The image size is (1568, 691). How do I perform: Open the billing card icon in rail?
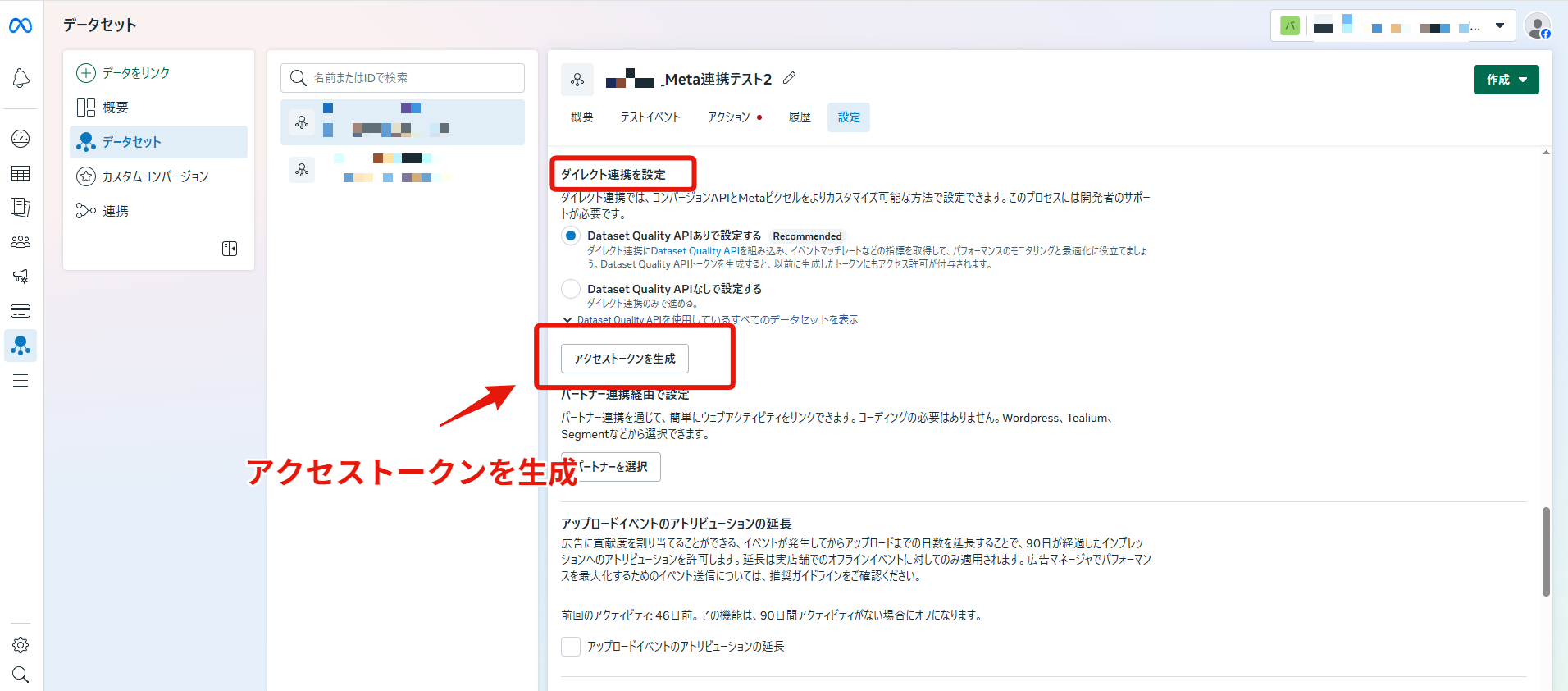(21, 311)
